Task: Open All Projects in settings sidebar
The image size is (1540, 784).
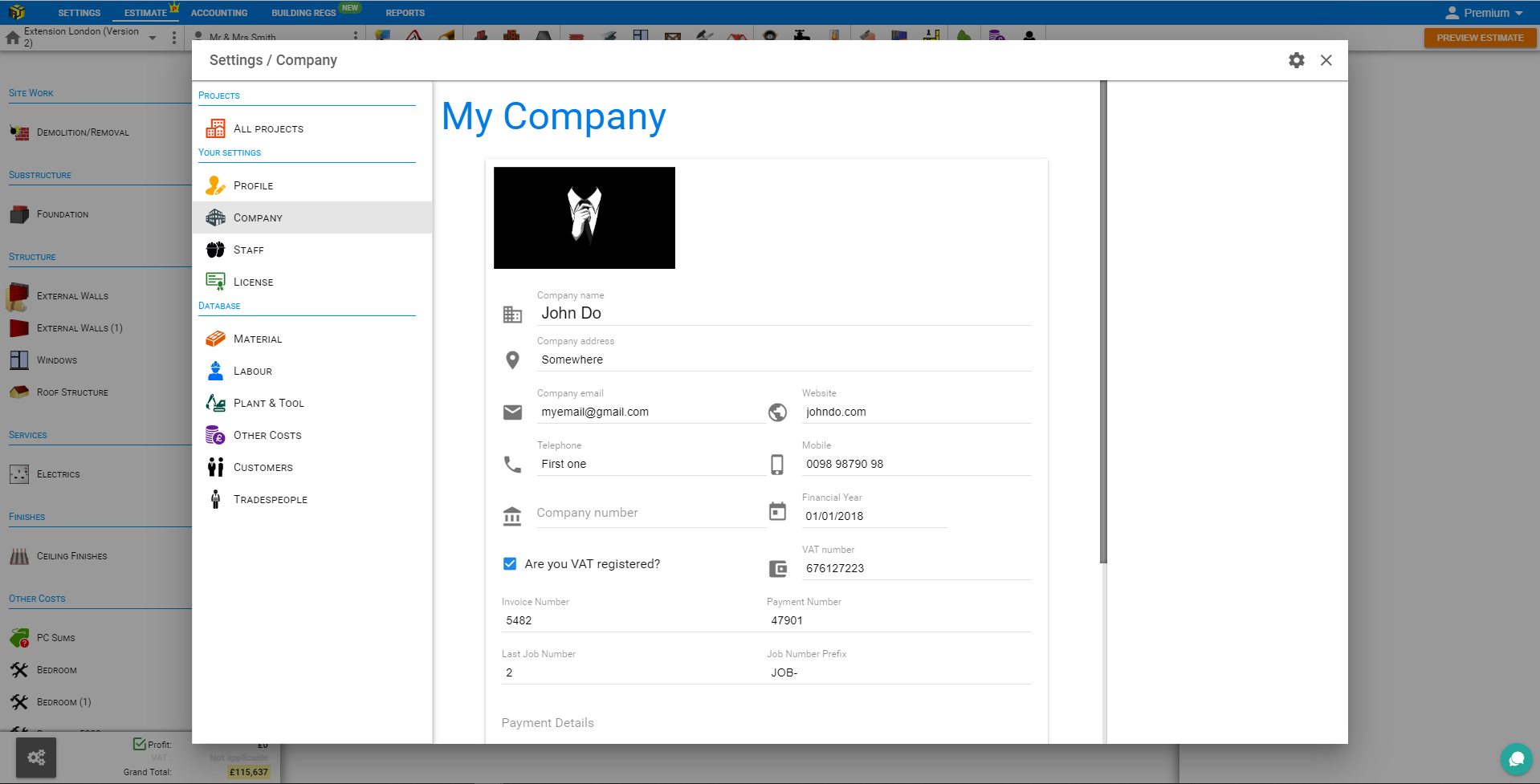Action: click(x=312, y=128)
